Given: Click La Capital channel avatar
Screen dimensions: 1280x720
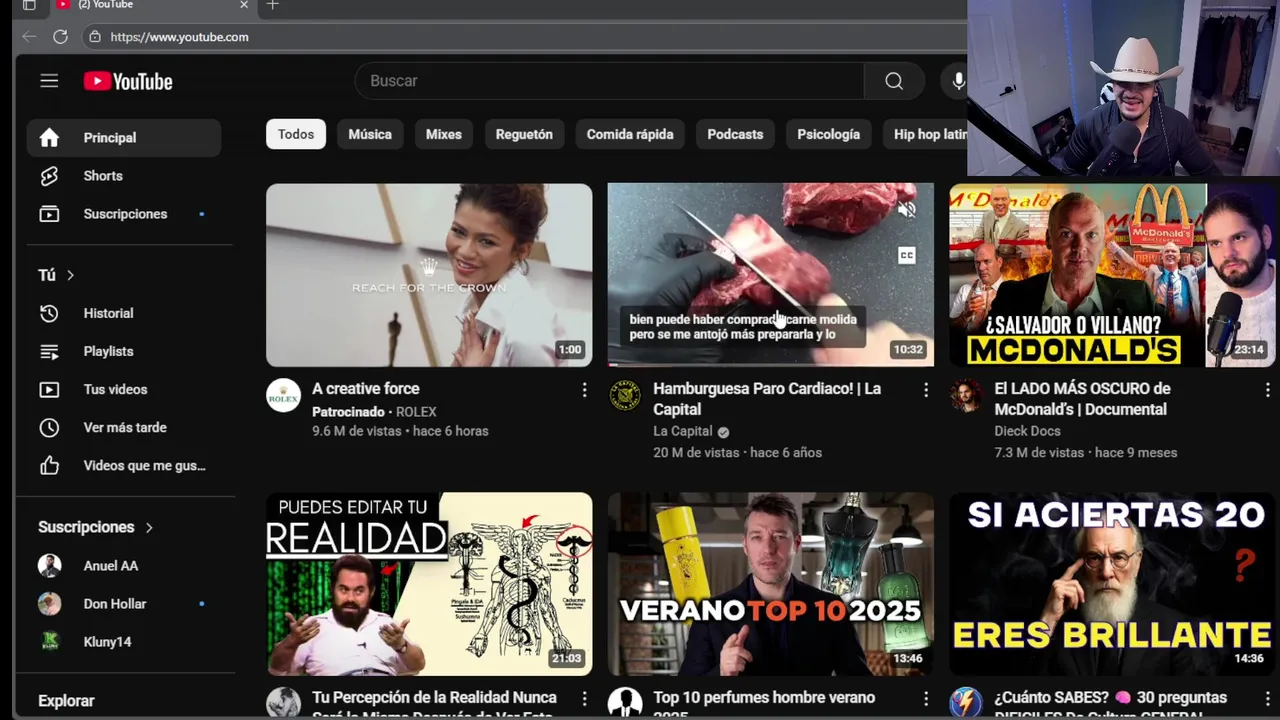Looking at the screenshot, I should (625, 396).
